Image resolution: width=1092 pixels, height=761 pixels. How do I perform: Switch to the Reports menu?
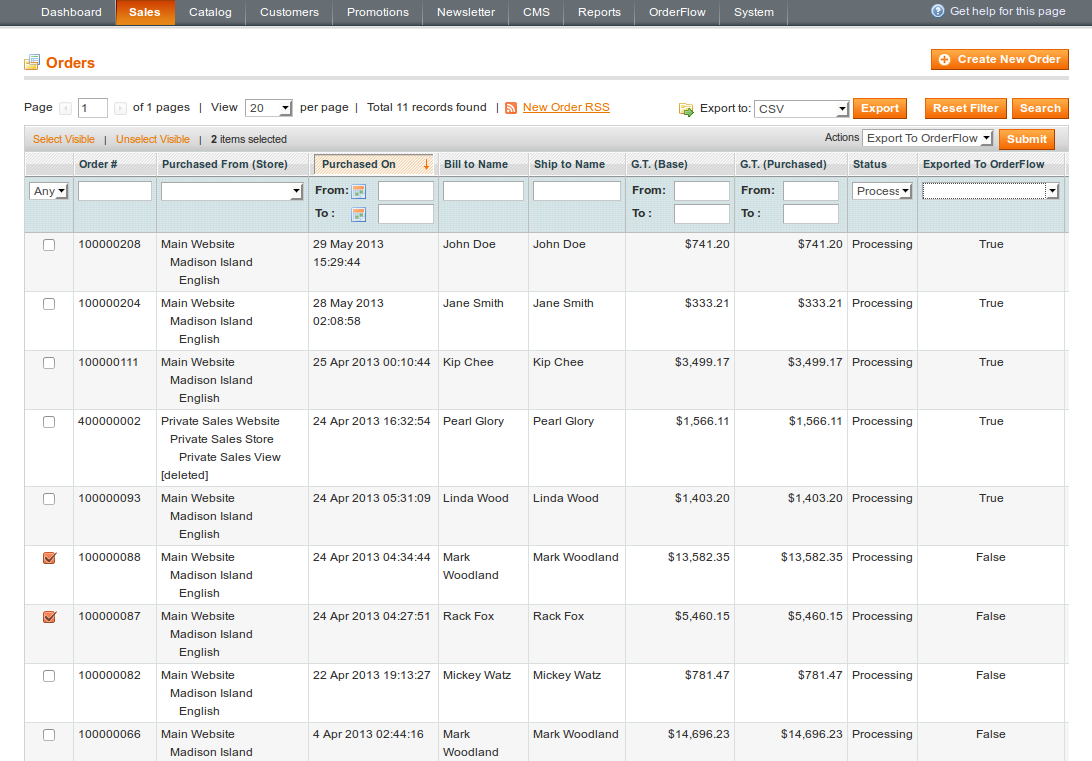pos(599,13)
